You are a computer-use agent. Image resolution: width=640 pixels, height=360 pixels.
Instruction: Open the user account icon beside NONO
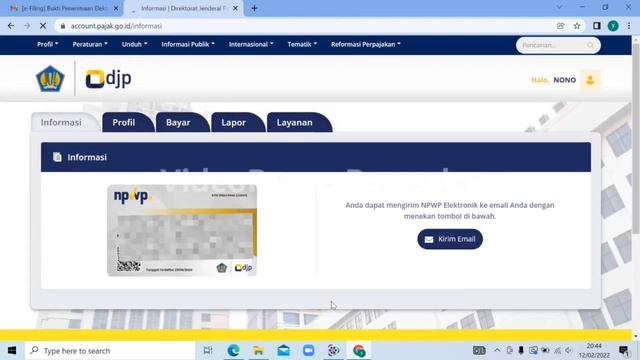[x=590, y=80]
